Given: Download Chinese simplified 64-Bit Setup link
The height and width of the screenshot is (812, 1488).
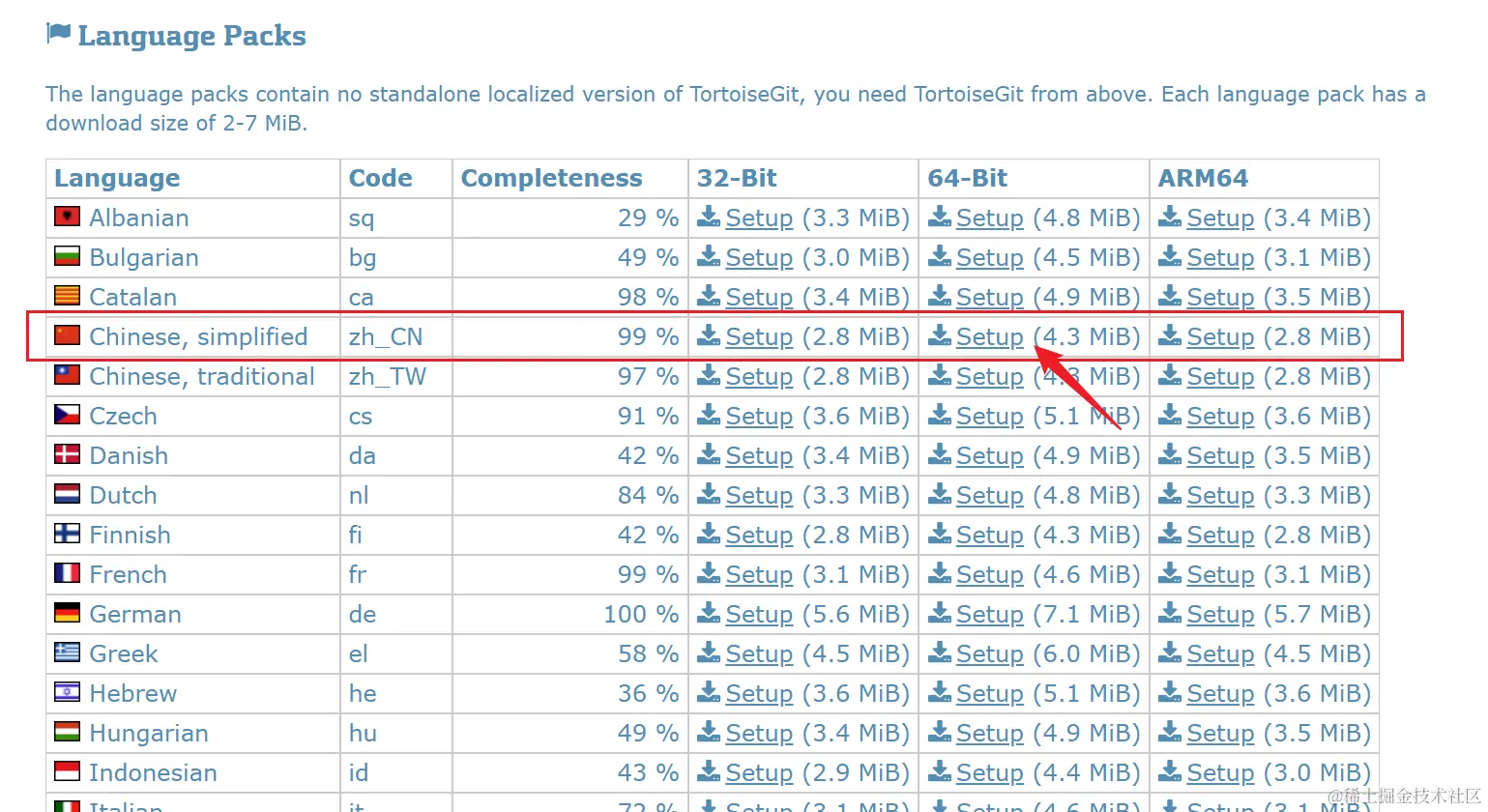Looking at the screenshot, I should click(989, 336).
